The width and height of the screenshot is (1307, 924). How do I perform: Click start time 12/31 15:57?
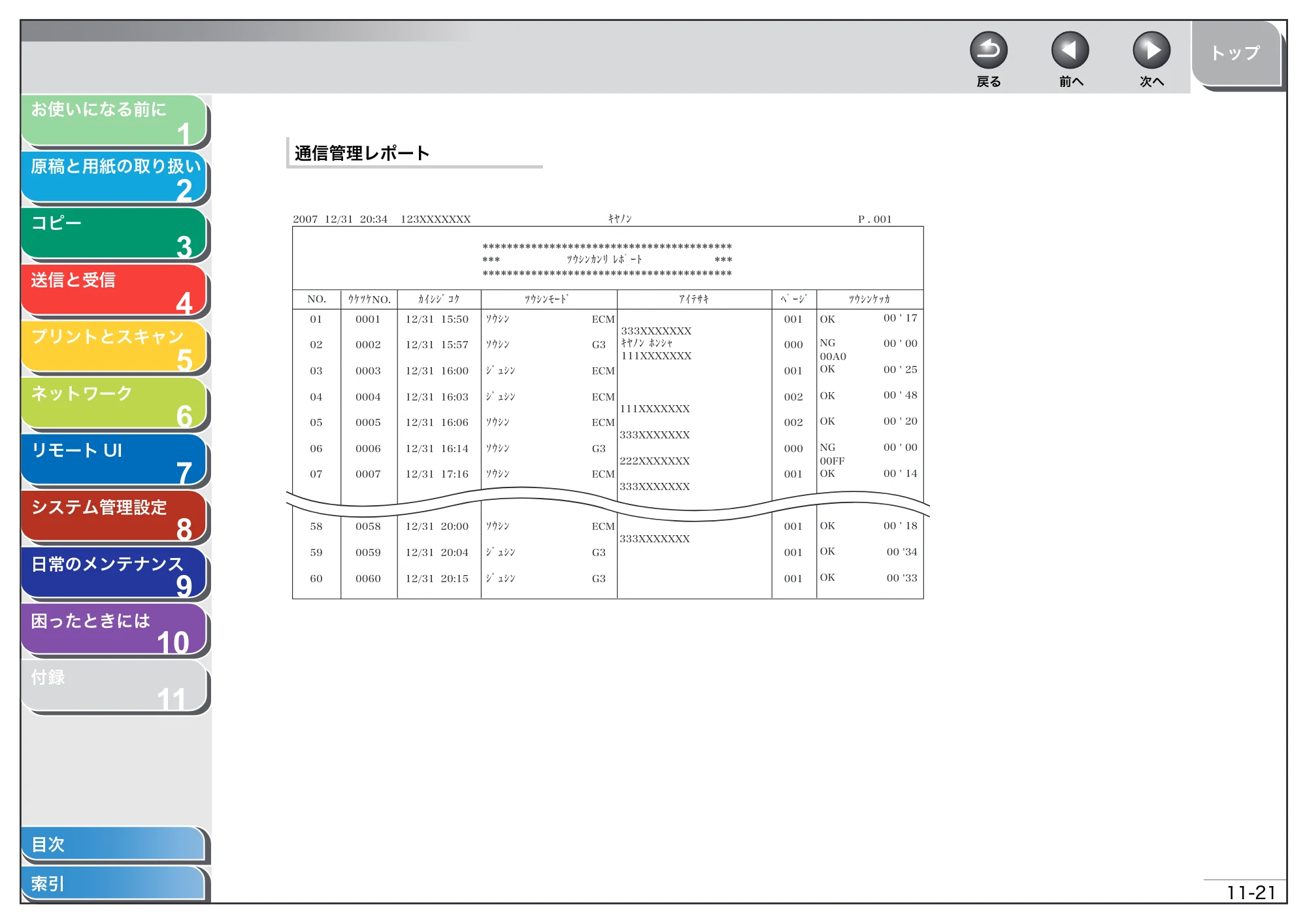[437, 345]
